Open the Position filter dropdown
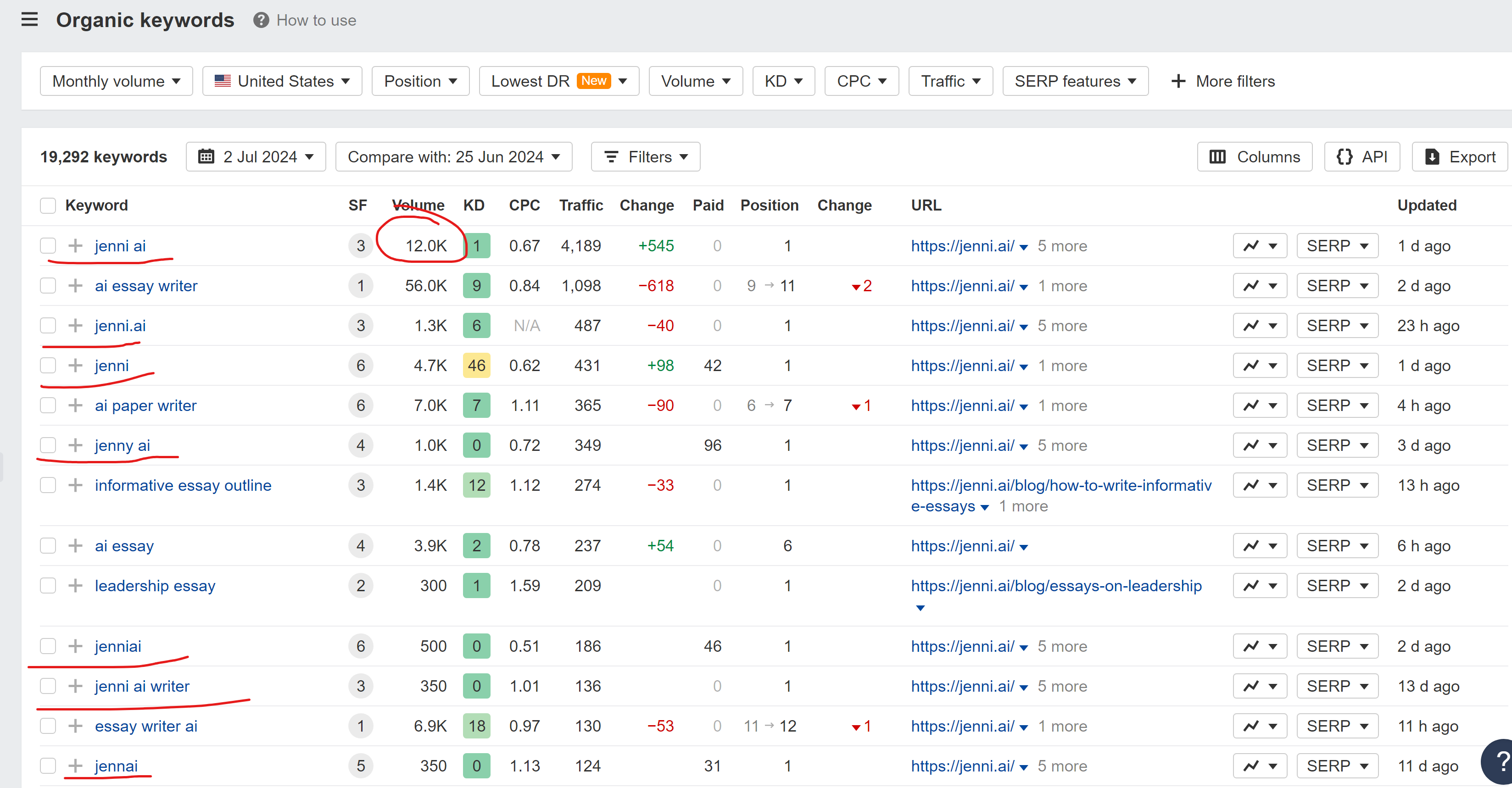The width and height of the screenshot is (1512, 788). point(420,81)
